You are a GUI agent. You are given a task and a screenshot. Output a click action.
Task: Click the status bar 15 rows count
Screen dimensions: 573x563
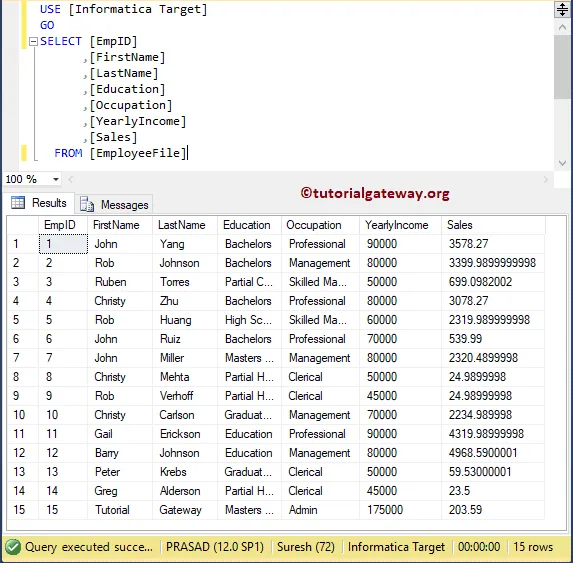[533, 547]
